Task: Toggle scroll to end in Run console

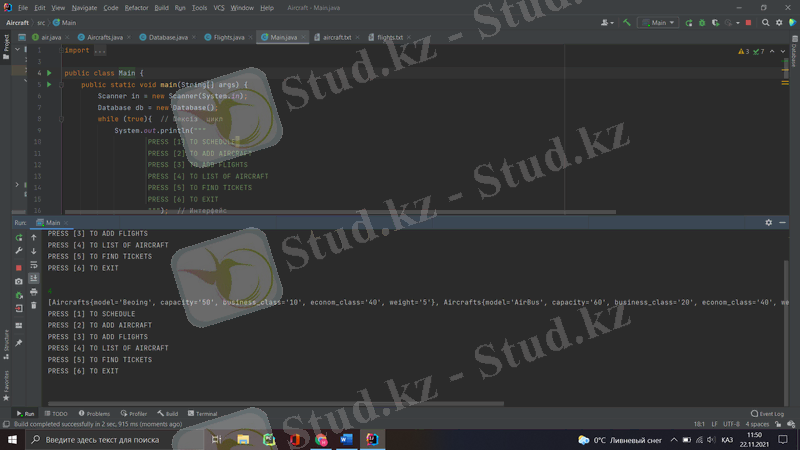Action: click(x=34, y=278)
